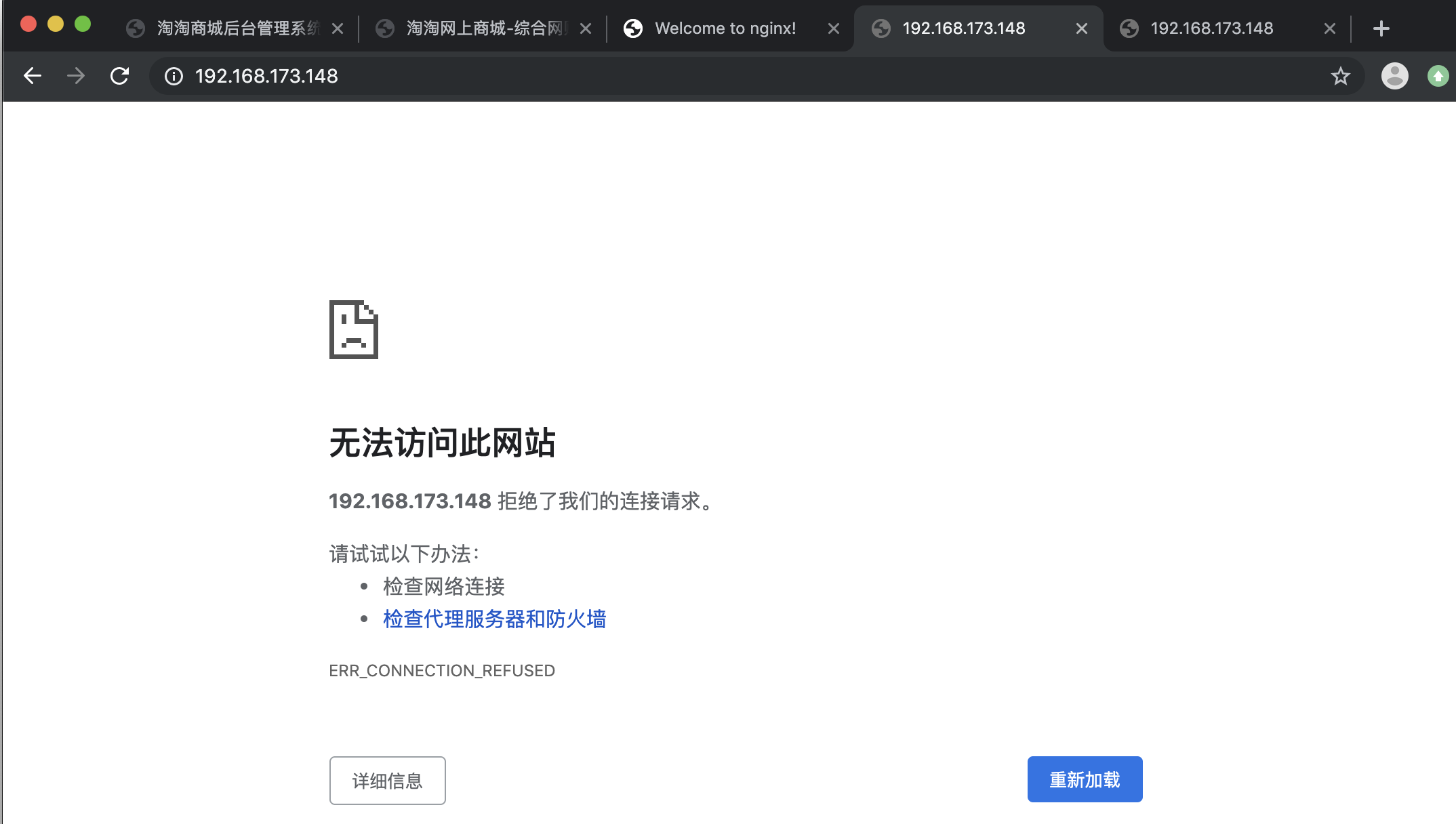Image resolution: width=1456 pixels, height=824 pixels.
Task: Open the 检查代理服务器和防火墙 link
Action: pos(494,619)
